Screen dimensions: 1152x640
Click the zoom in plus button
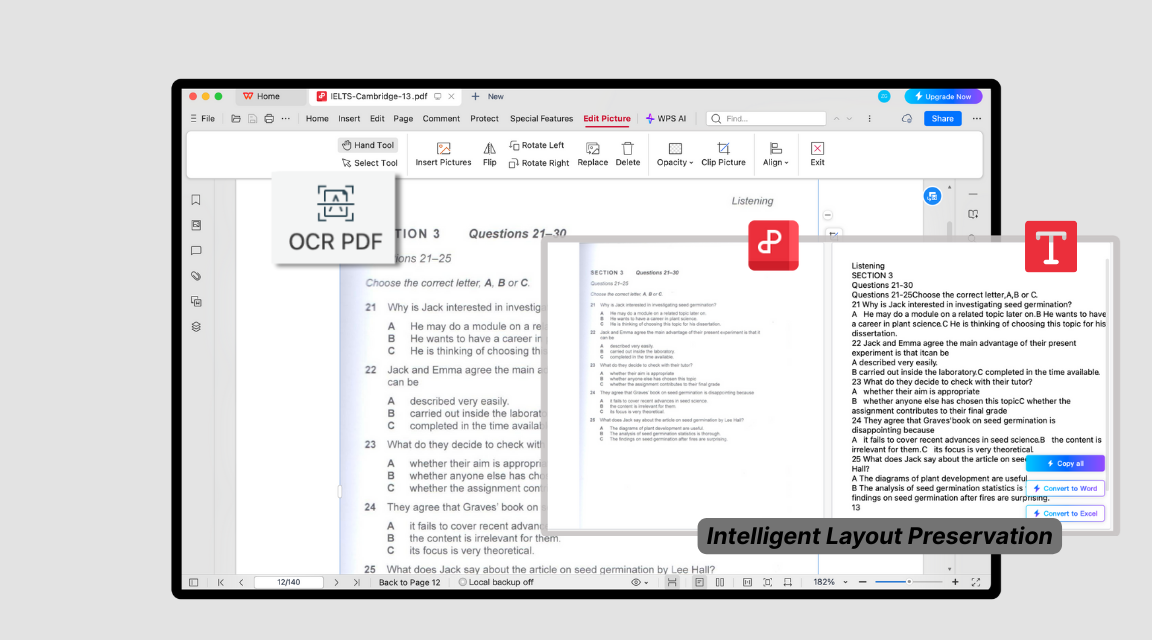point(955,582)
